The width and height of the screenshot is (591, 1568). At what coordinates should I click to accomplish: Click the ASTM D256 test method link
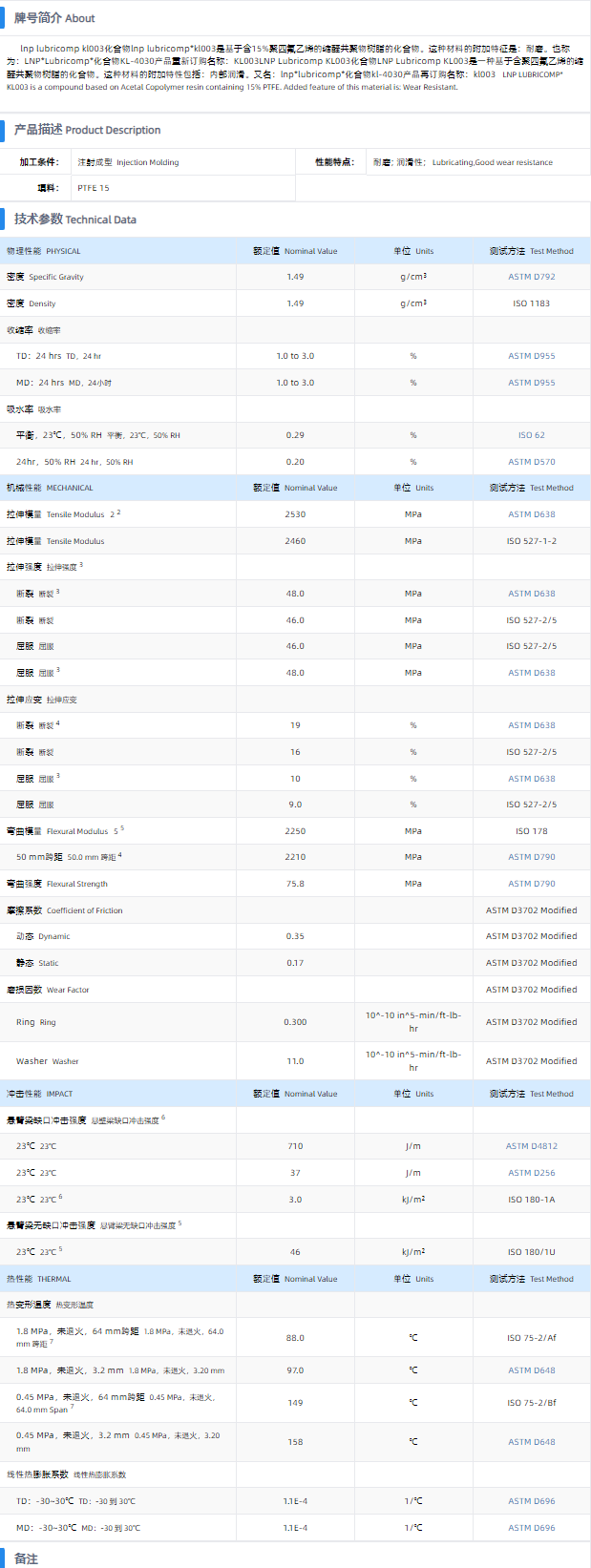tap(531, 1173)
